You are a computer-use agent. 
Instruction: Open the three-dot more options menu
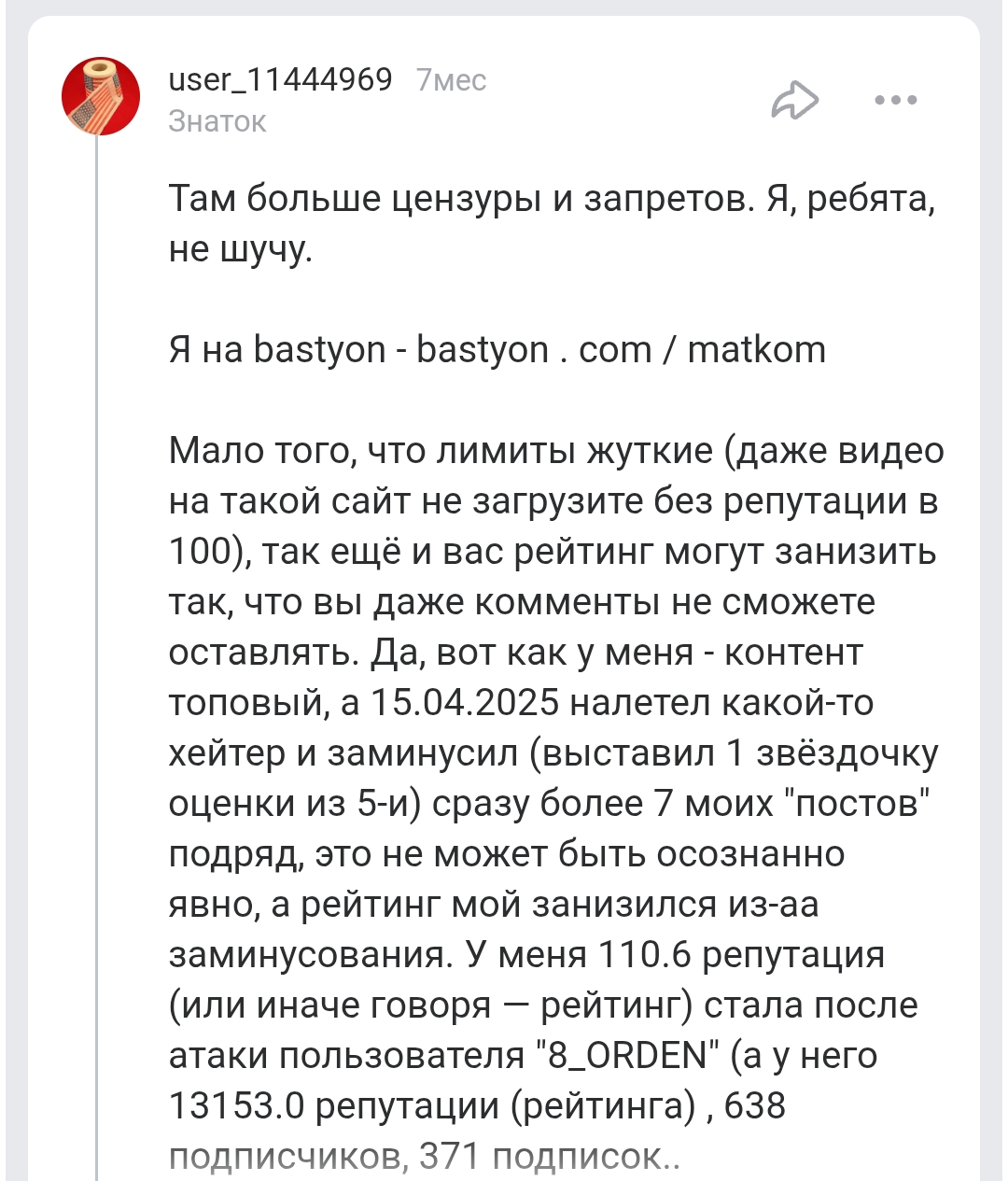click(x=896, y=100)
